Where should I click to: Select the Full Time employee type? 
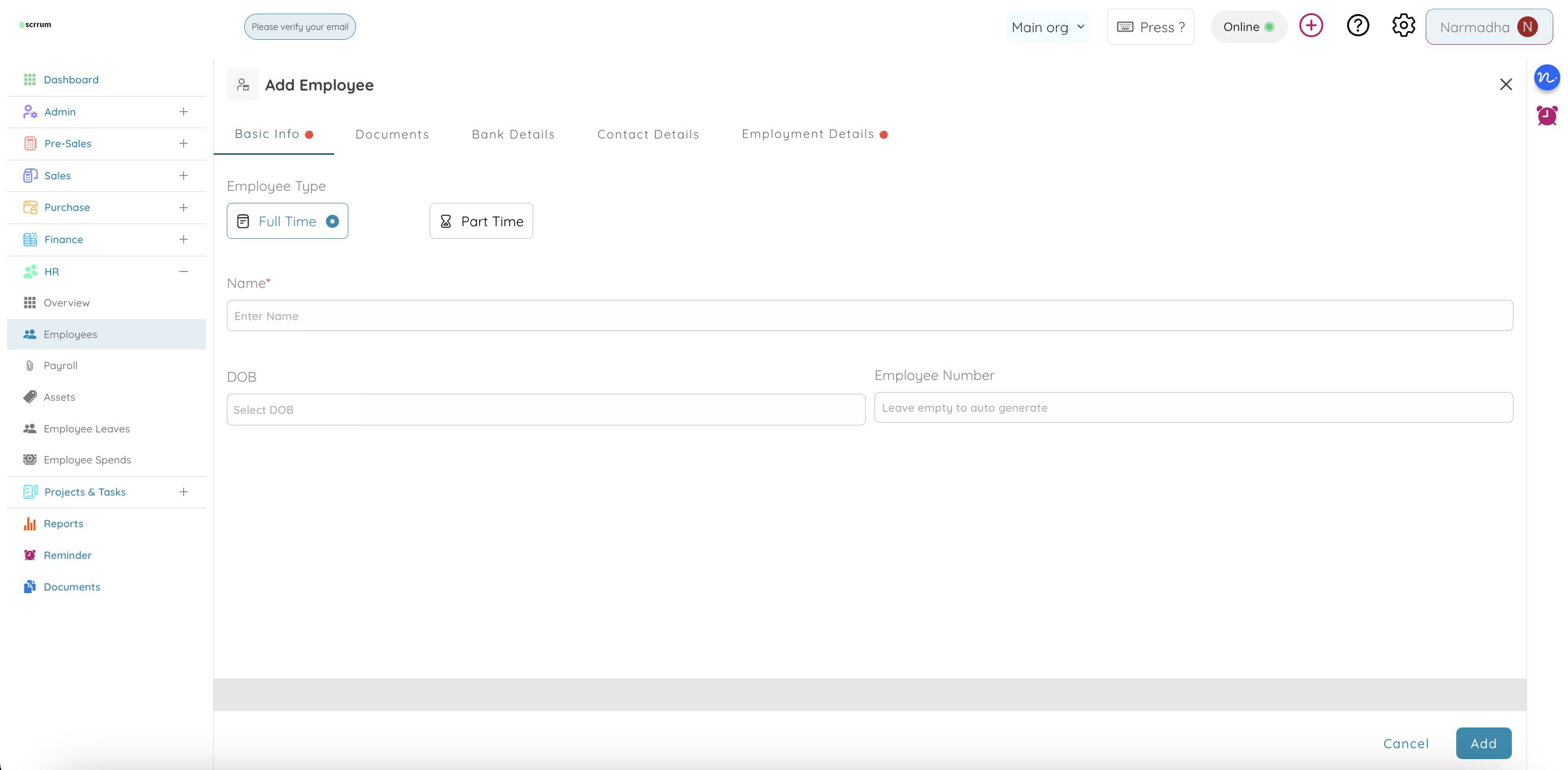(x=287, y=221)
